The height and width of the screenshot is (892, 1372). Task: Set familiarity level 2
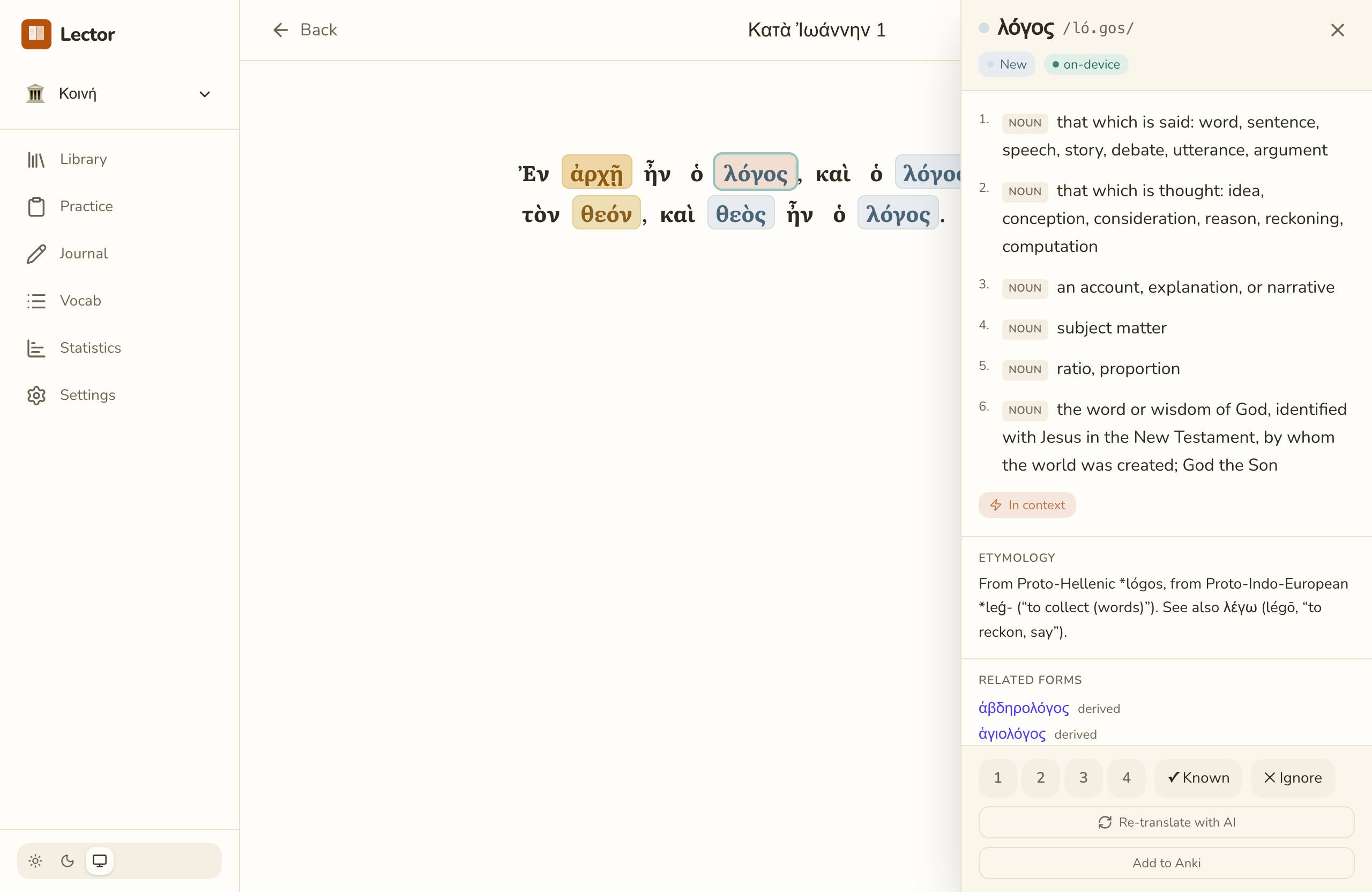[1041, 777]
